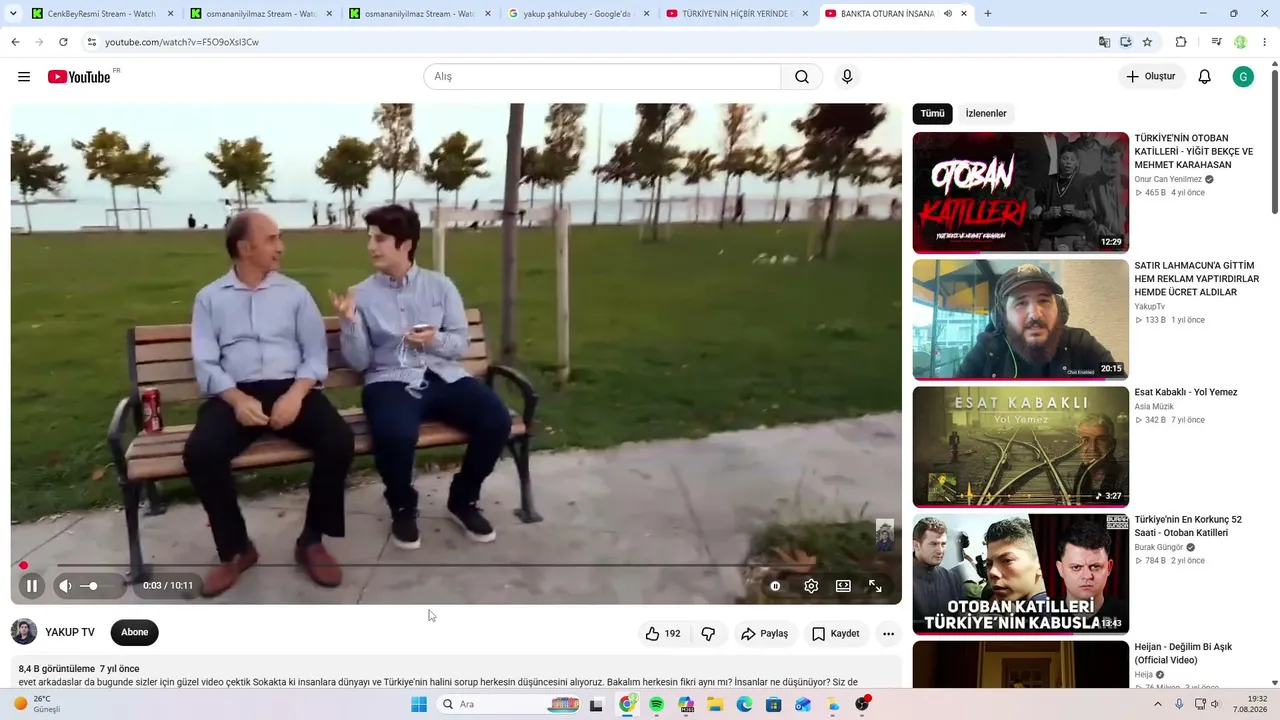This screenshot has height=720, width=1280.
Task: Open the YAKUP TV channel avatar
Action: 24,632
